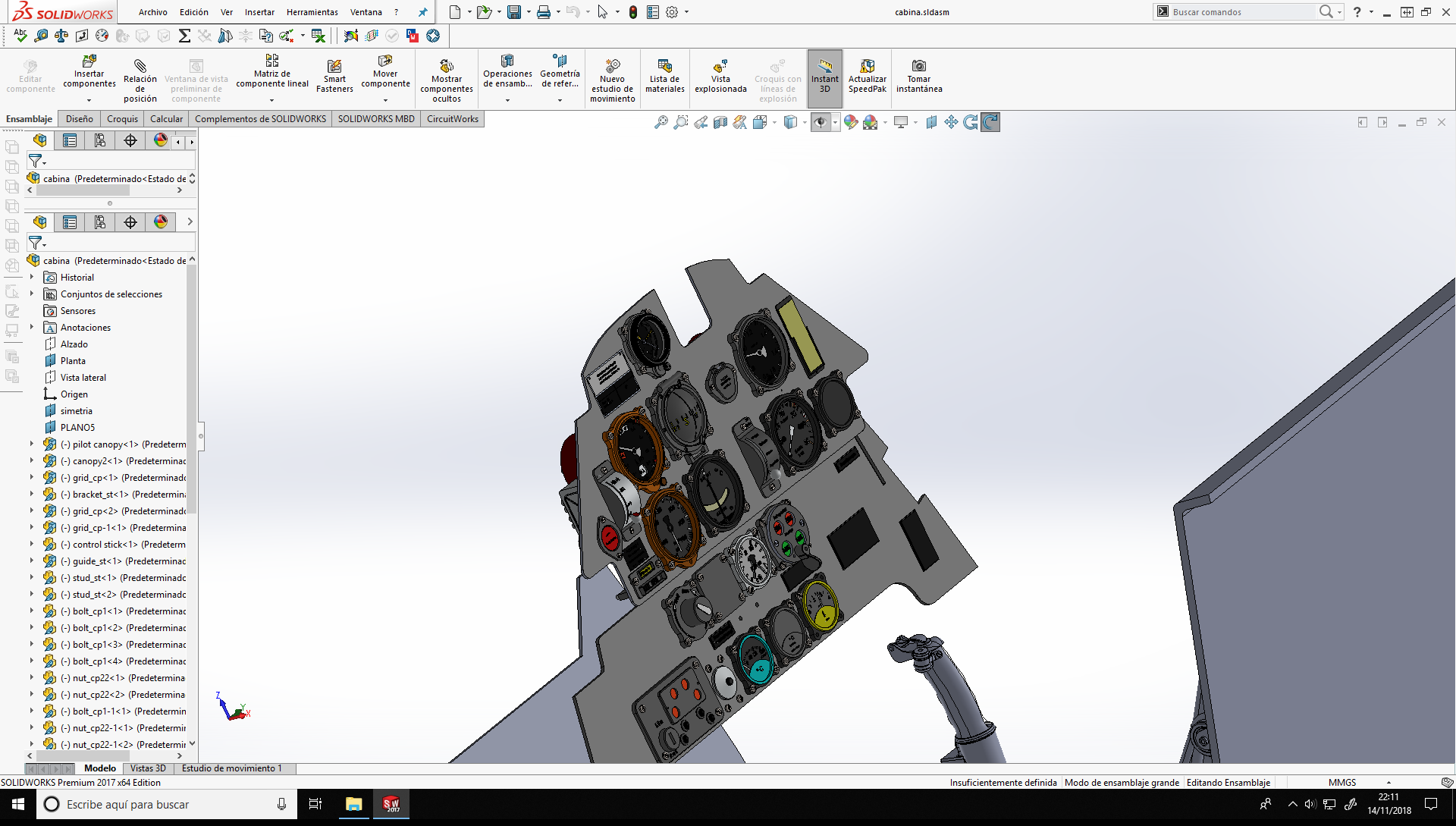This screenshot has height=826, width=1456.
Task: Toggle the rotate view tool in view toolbar
Action: point(990,122)
